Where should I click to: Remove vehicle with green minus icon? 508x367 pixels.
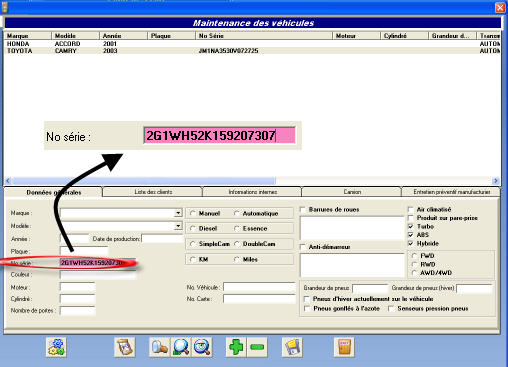(x=257, y=347)
